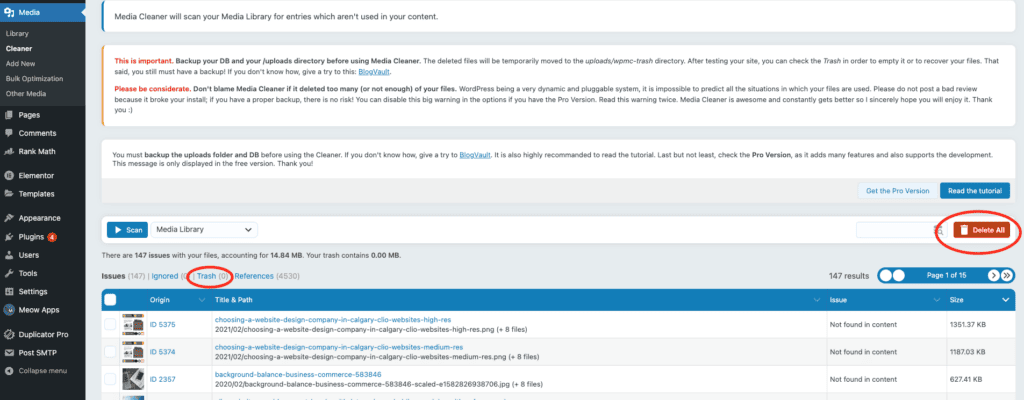Go to next page arrow
Viewport: 1024px width, 400px height.
point(994,275)
